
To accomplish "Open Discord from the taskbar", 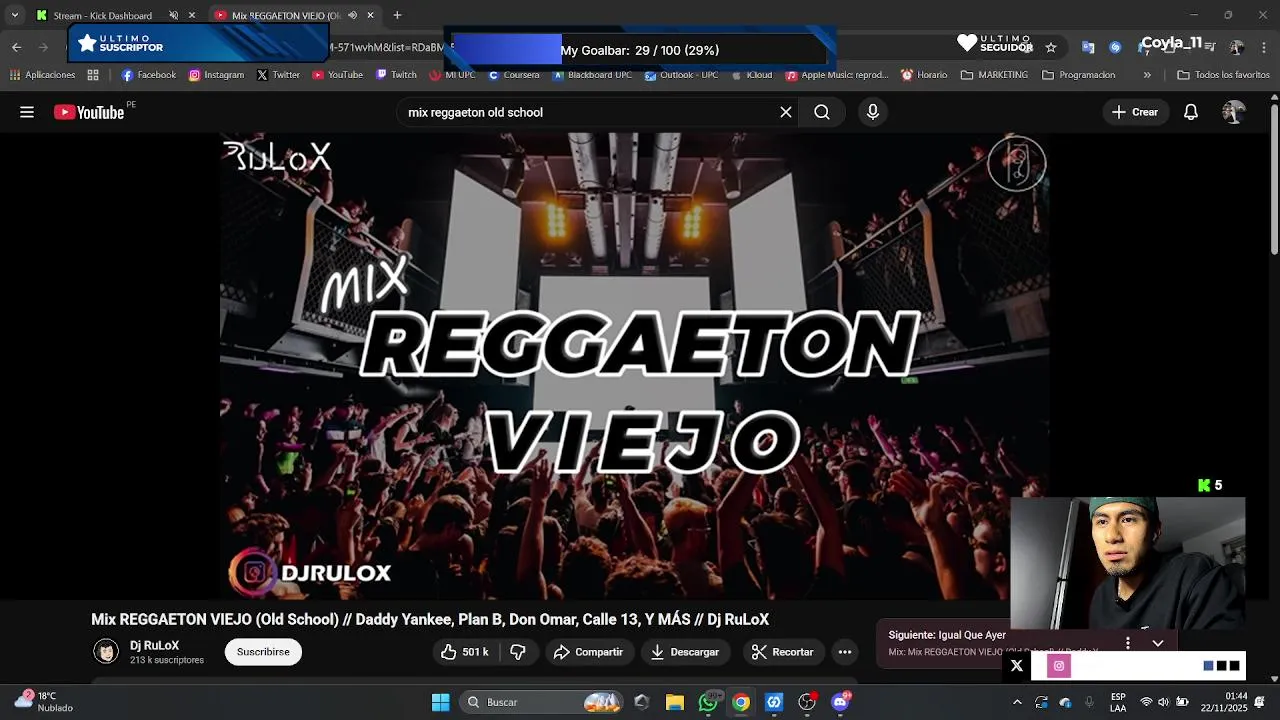I will (840, 702).
